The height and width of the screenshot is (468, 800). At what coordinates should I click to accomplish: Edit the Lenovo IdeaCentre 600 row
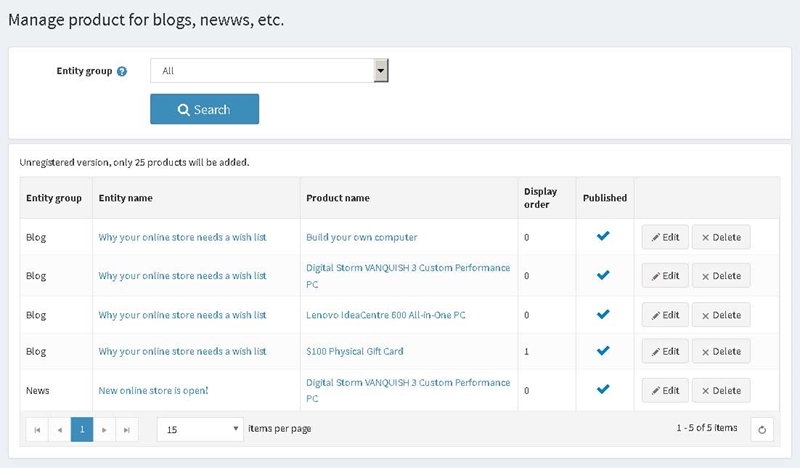[665, 315]
